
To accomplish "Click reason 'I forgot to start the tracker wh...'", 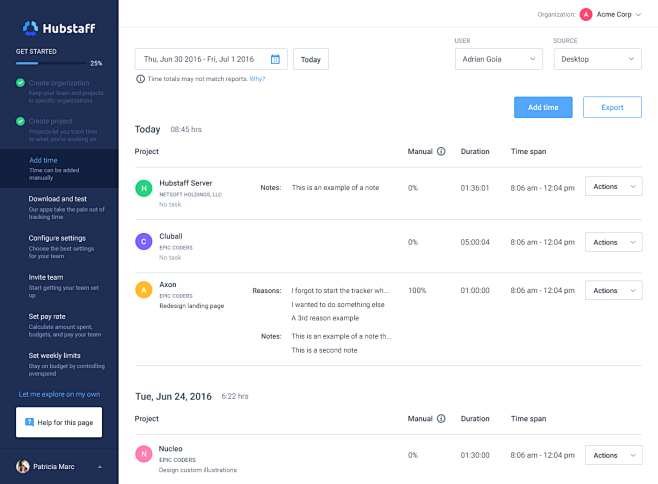I will 340,290.
